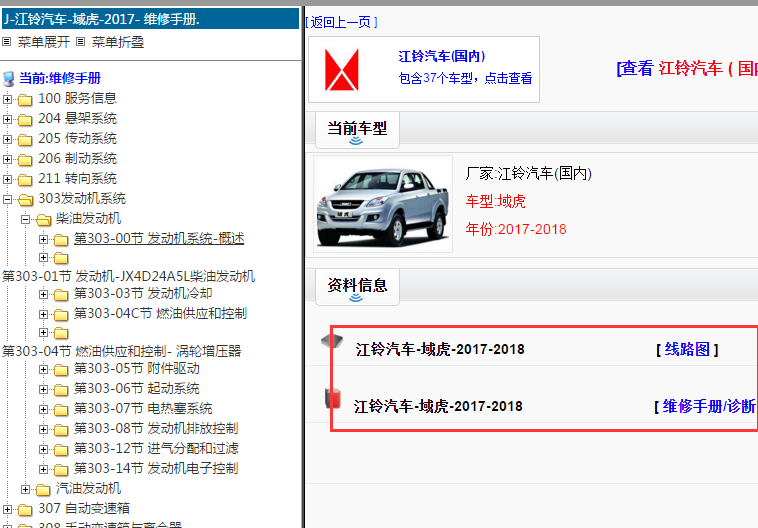
Task: Expand the 汽油发动机 subfolder
Action: pyautogui.click(x=25, y=489)
